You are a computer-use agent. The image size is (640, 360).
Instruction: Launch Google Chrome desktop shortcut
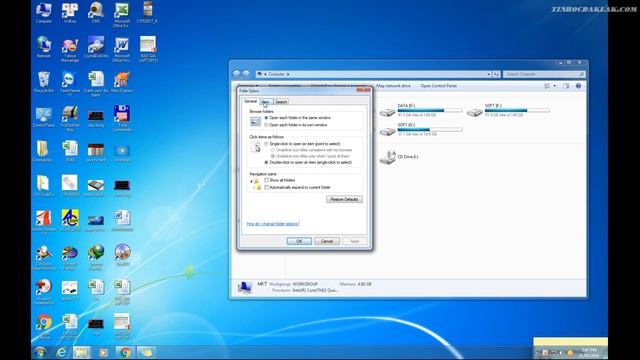coord(44,327)
